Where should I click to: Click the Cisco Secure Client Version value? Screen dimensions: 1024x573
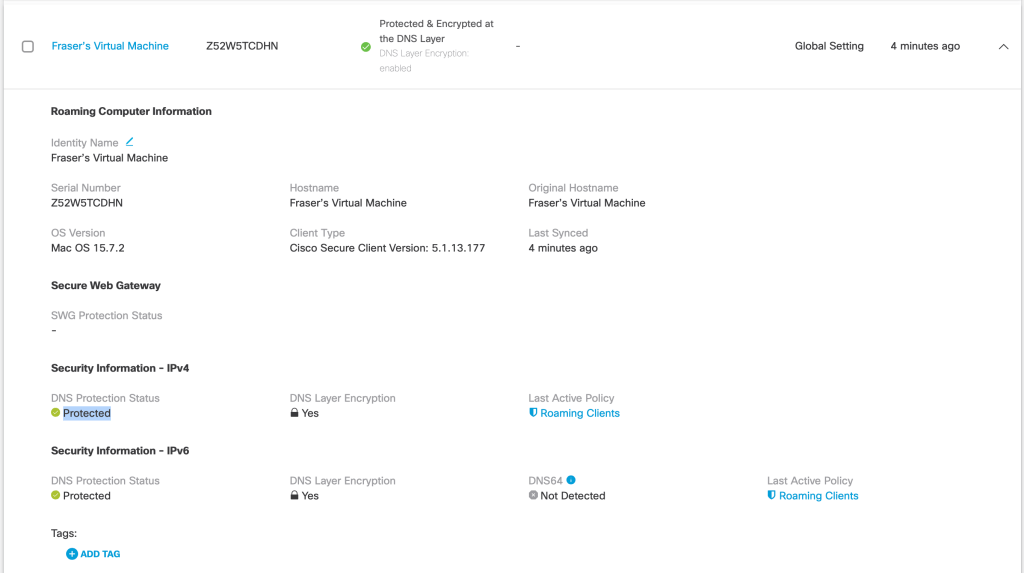tap(387, 248)
